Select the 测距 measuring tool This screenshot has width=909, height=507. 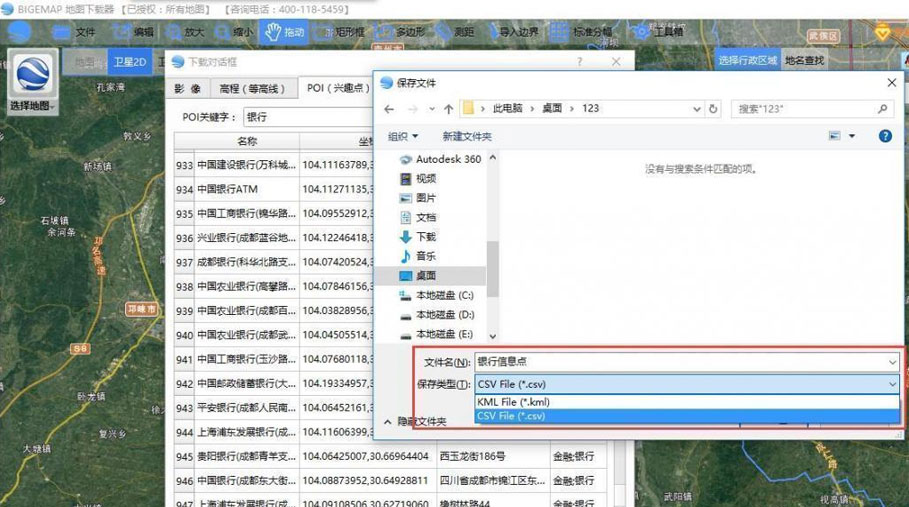[x=455, y=32]
